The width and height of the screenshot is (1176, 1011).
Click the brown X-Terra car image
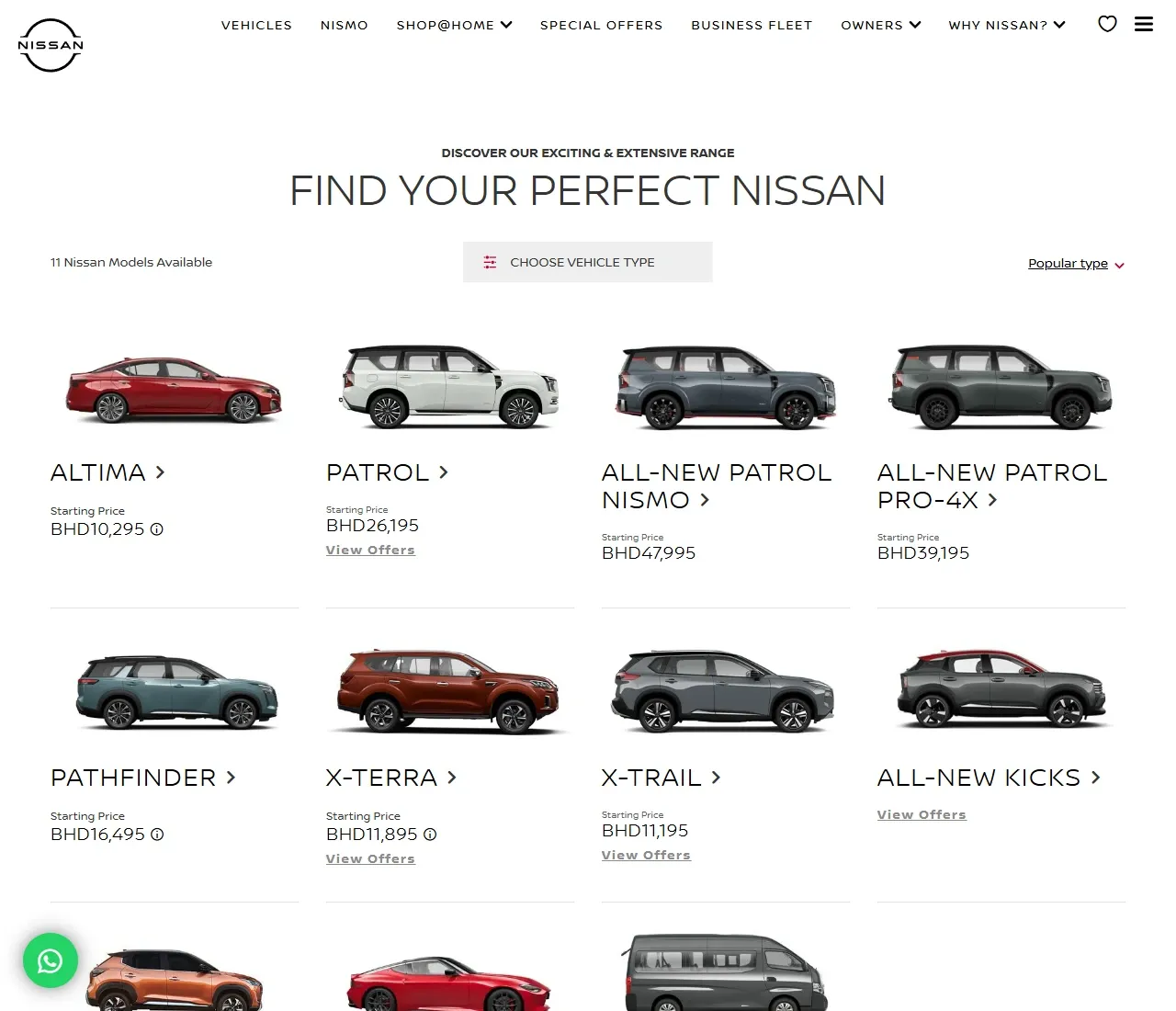point(448,691)
